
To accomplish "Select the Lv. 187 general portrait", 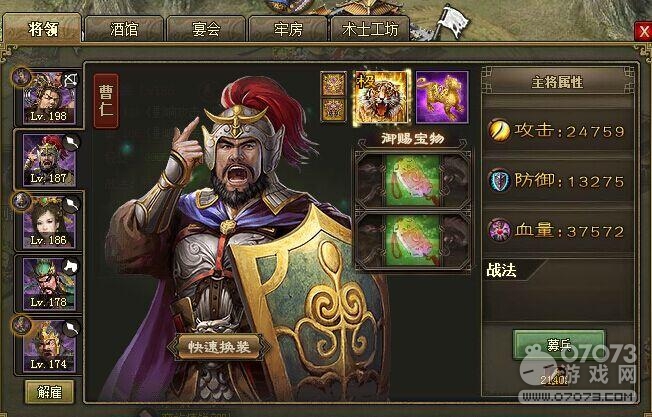I will tap(49, 160).
